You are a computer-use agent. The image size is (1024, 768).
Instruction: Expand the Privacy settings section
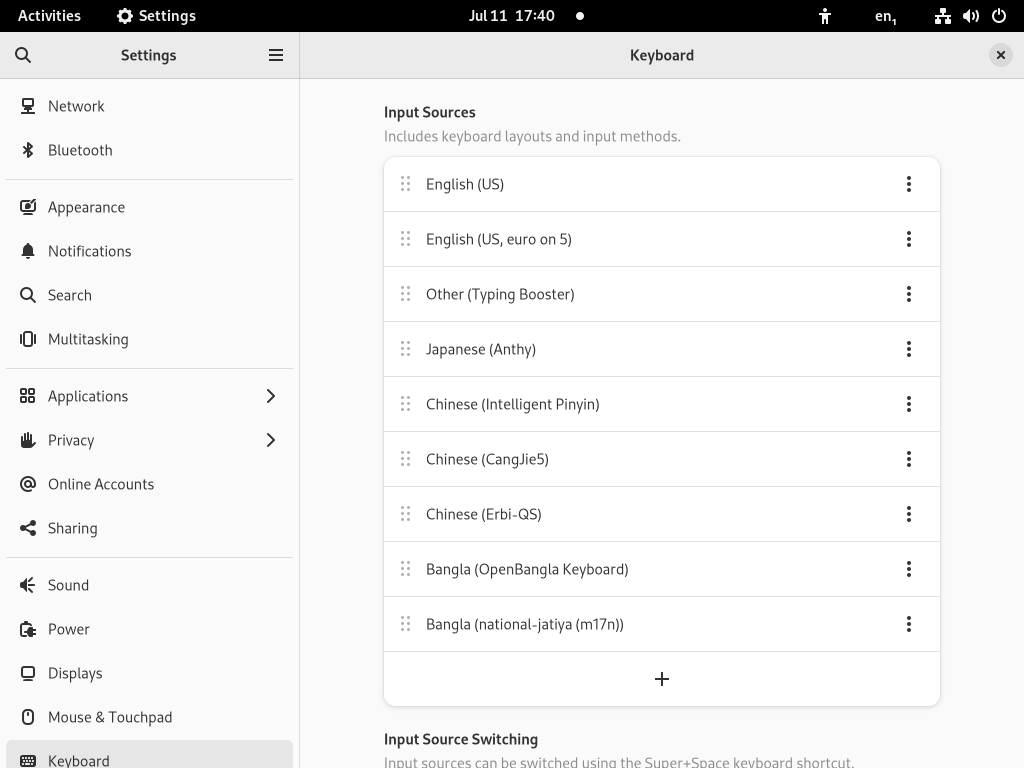tap(270, 440)
